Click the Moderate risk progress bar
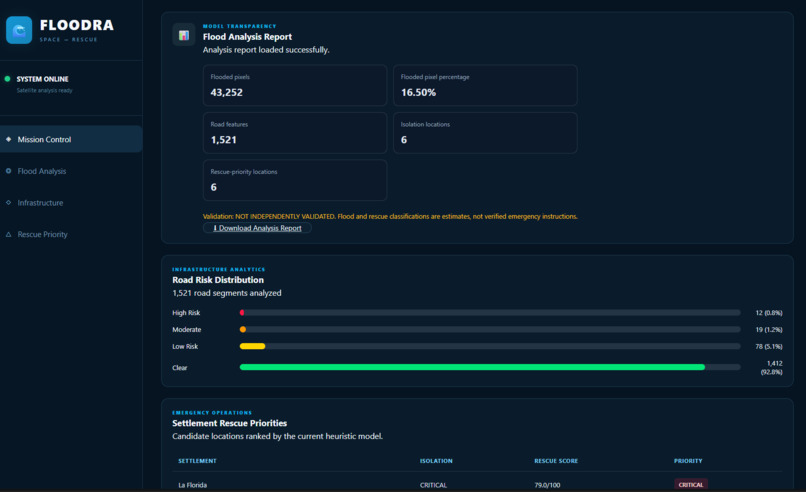806x492 pixels. [490, 330]
